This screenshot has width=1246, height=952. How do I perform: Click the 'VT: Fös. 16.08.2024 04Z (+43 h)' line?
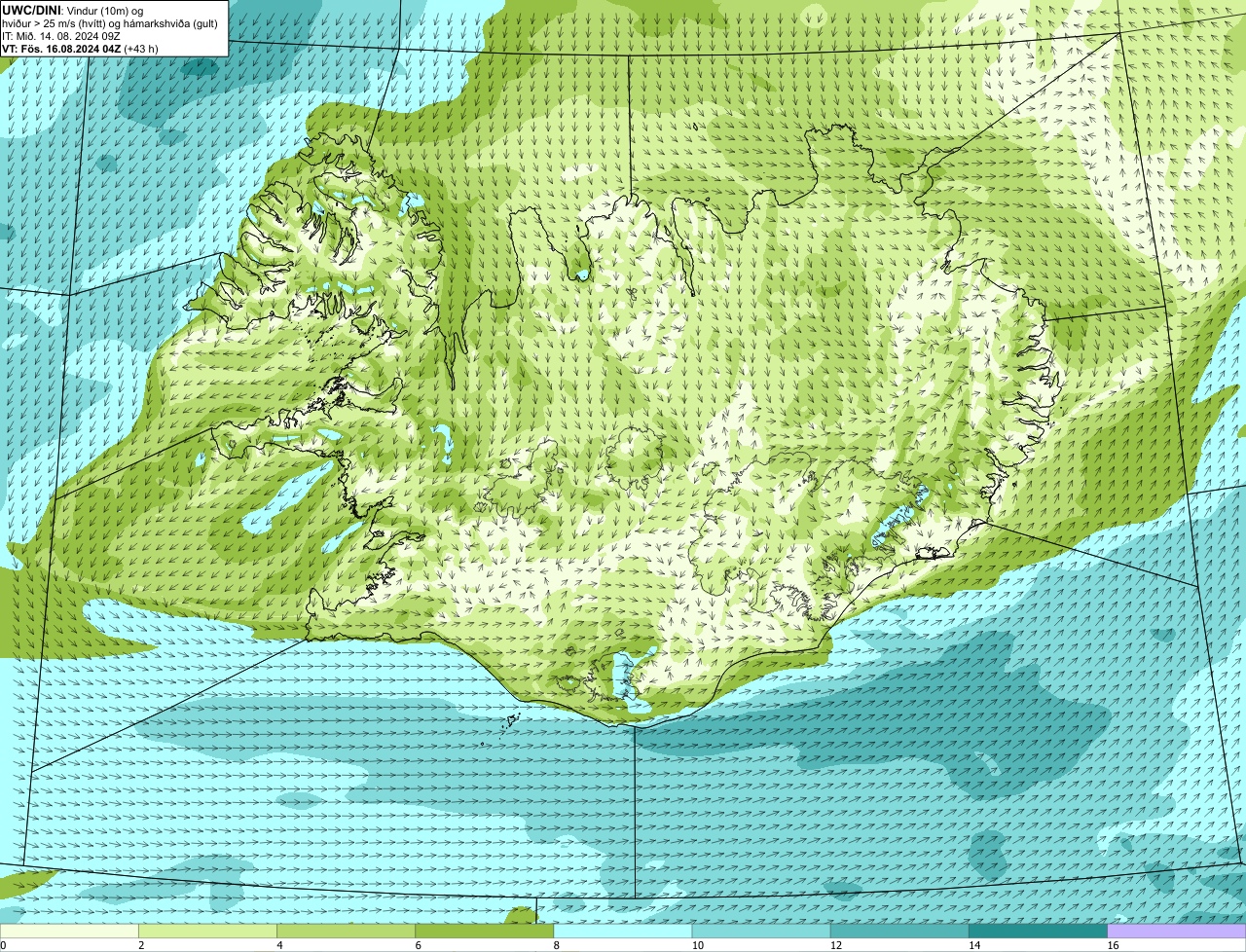click(80, 48)
